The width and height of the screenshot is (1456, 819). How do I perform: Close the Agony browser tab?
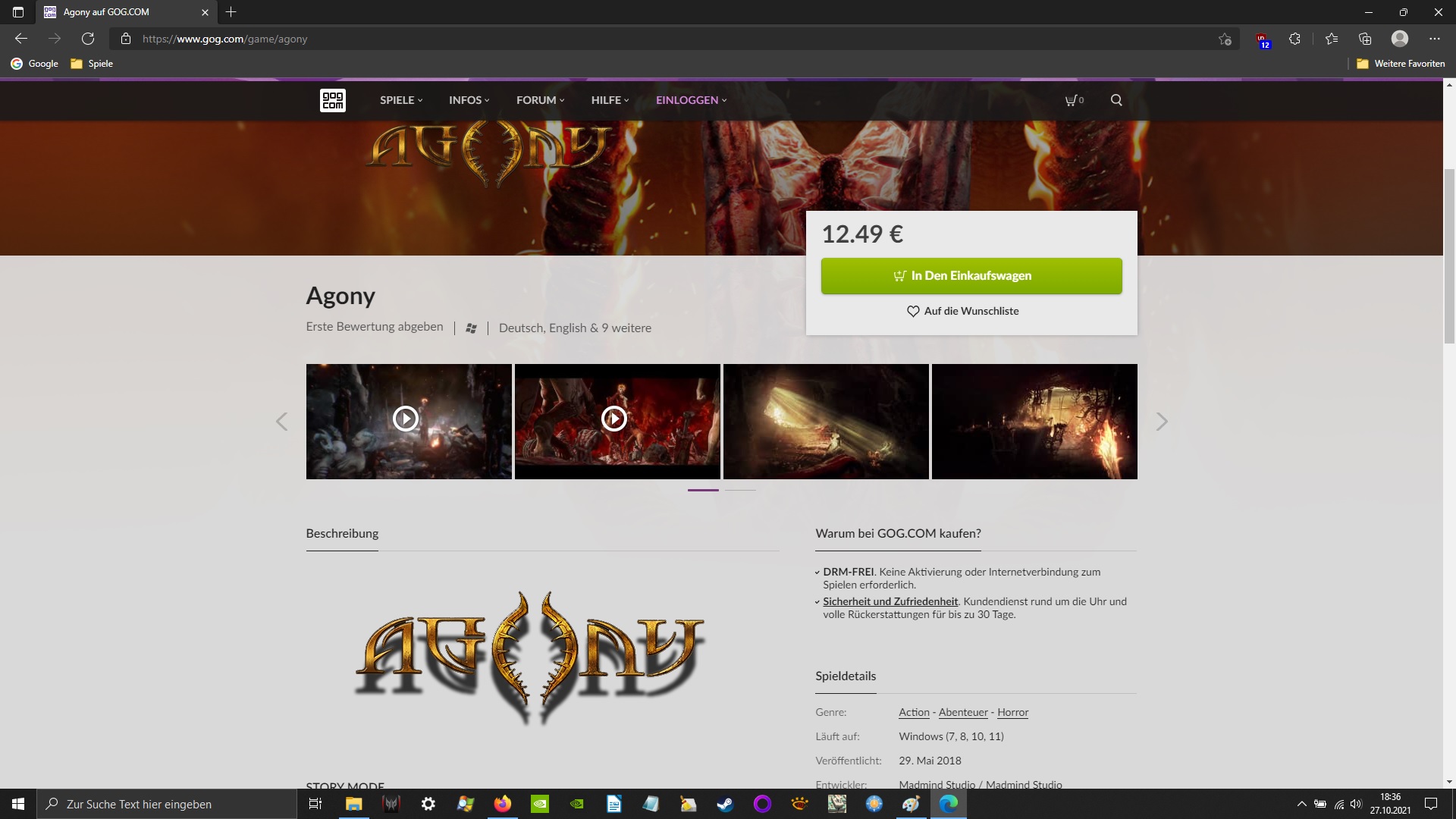(x=205, y=12)
